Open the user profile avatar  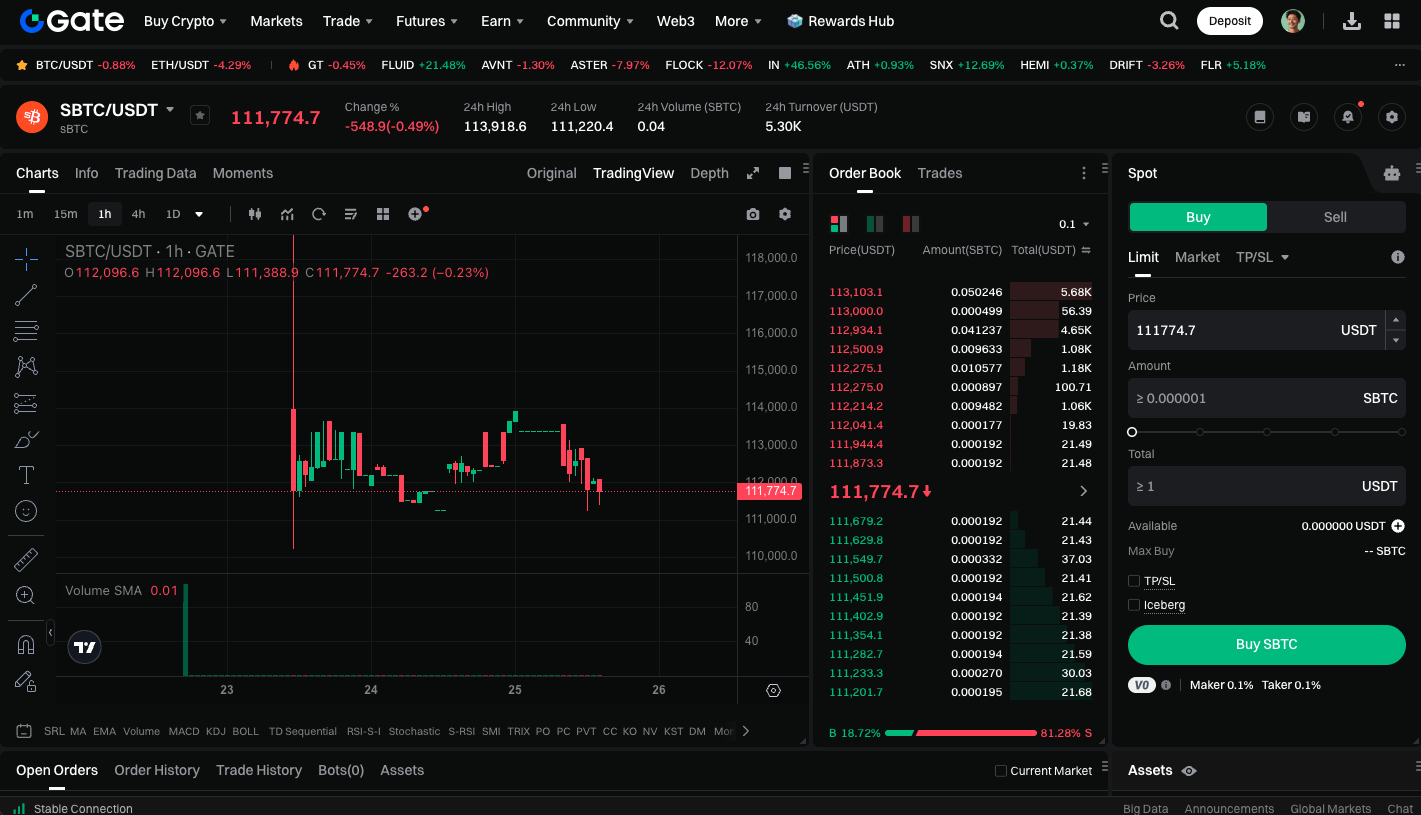click(x=1293, y=21)
